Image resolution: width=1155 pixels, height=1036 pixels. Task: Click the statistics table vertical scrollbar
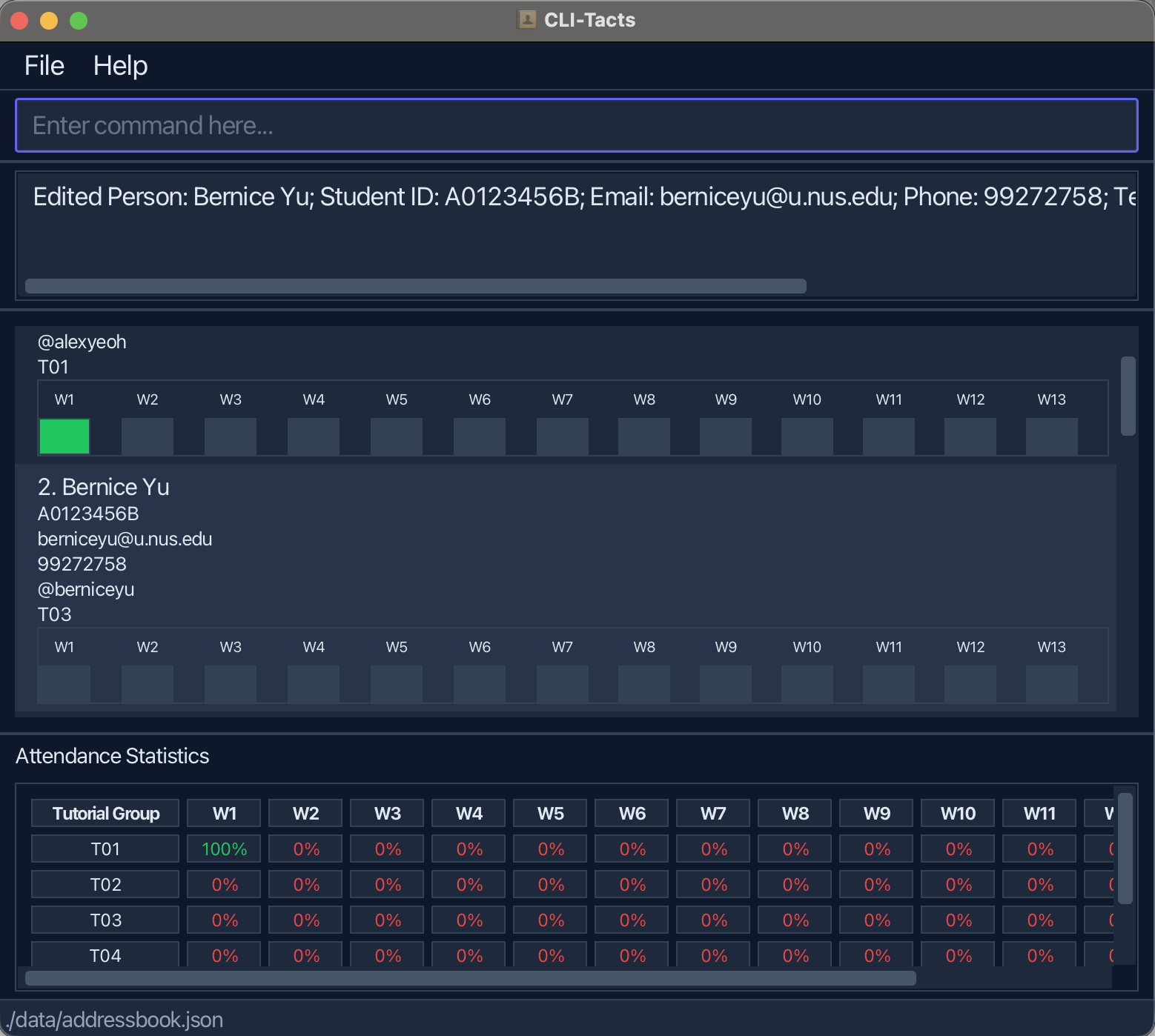click(x=1125, y=849)
